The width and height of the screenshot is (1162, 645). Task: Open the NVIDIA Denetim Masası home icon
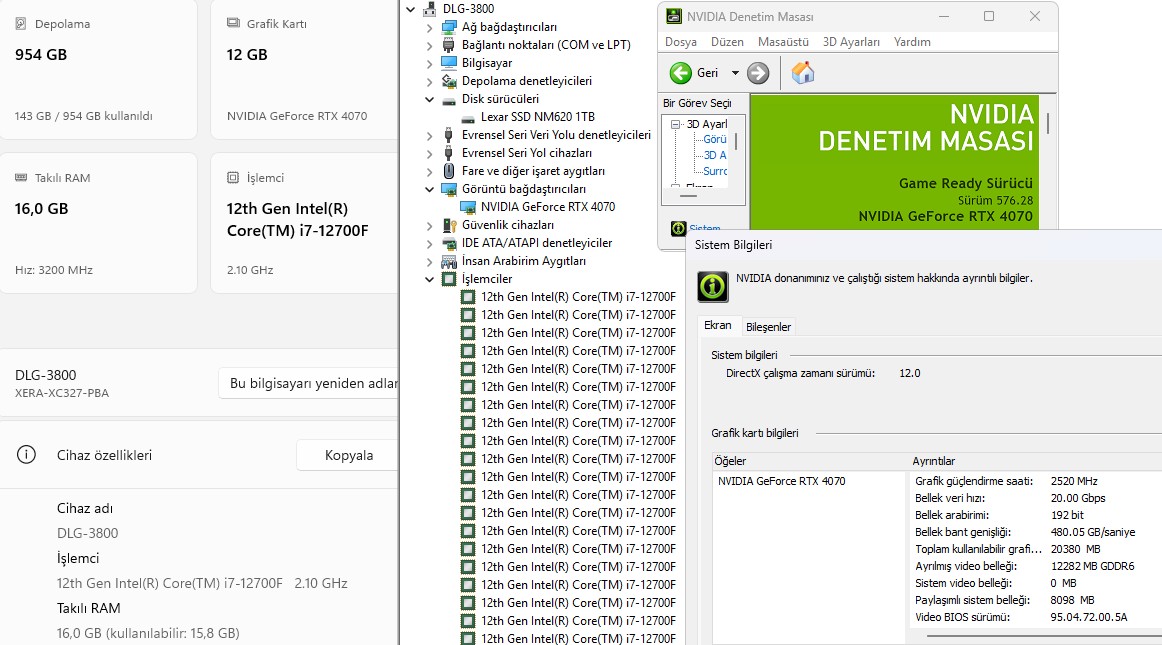click(x=803, y=73)
